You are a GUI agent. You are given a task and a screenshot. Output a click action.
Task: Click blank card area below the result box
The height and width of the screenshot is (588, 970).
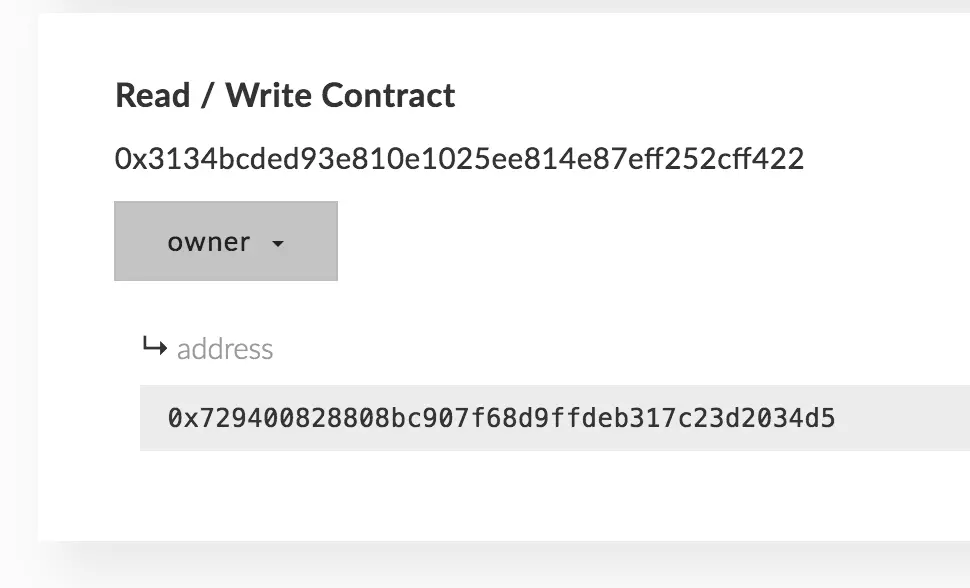tap(495, 495)
